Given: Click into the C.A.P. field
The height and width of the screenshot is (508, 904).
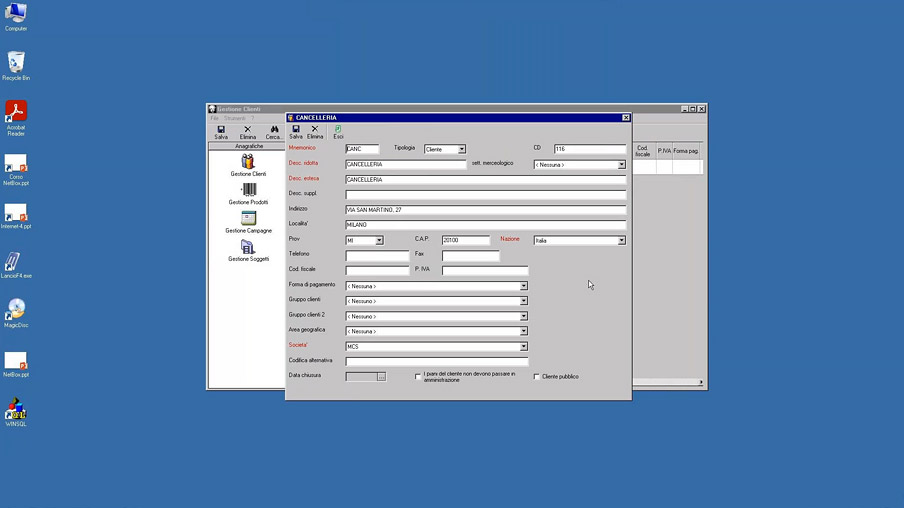Looking at the screenshot, I should [x=466, y=240].
